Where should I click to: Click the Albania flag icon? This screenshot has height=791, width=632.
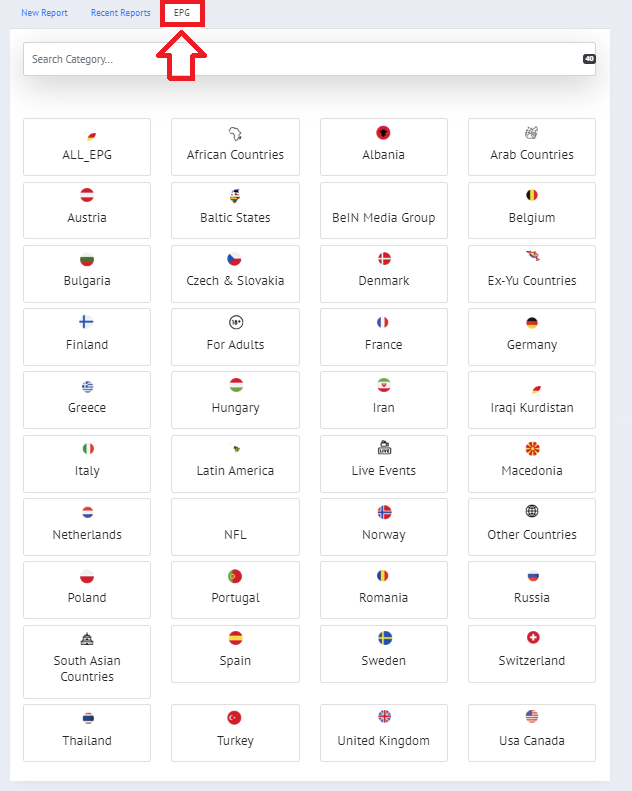click(x=383, y=133)
